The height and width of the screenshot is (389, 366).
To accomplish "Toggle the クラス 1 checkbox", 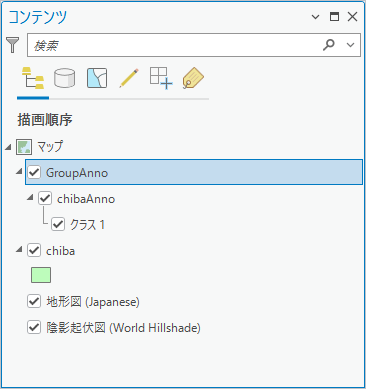I will [x=58, y=224].
